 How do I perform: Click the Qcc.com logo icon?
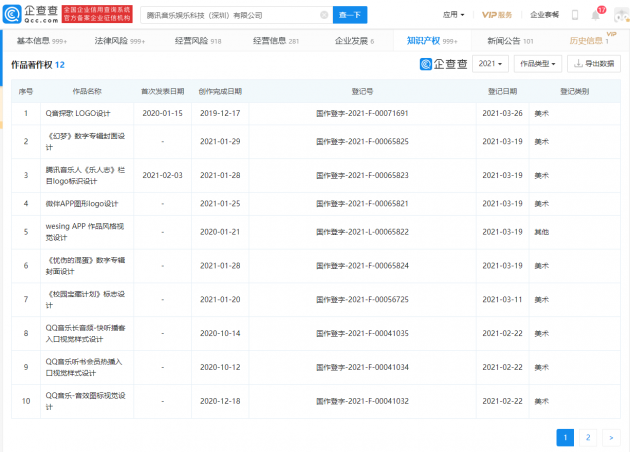[x=12, y=14]
